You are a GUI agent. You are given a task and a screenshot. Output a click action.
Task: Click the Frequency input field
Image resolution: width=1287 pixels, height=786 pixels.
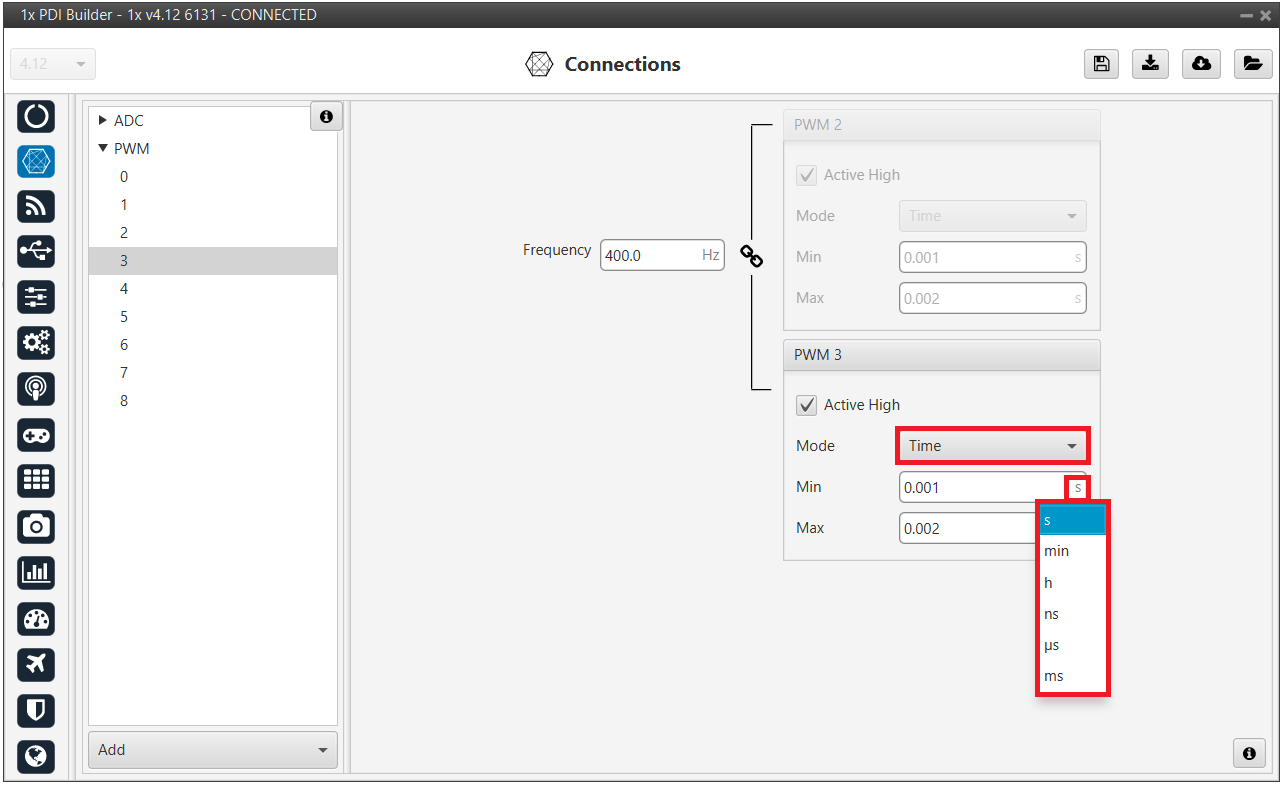(650, 255)
